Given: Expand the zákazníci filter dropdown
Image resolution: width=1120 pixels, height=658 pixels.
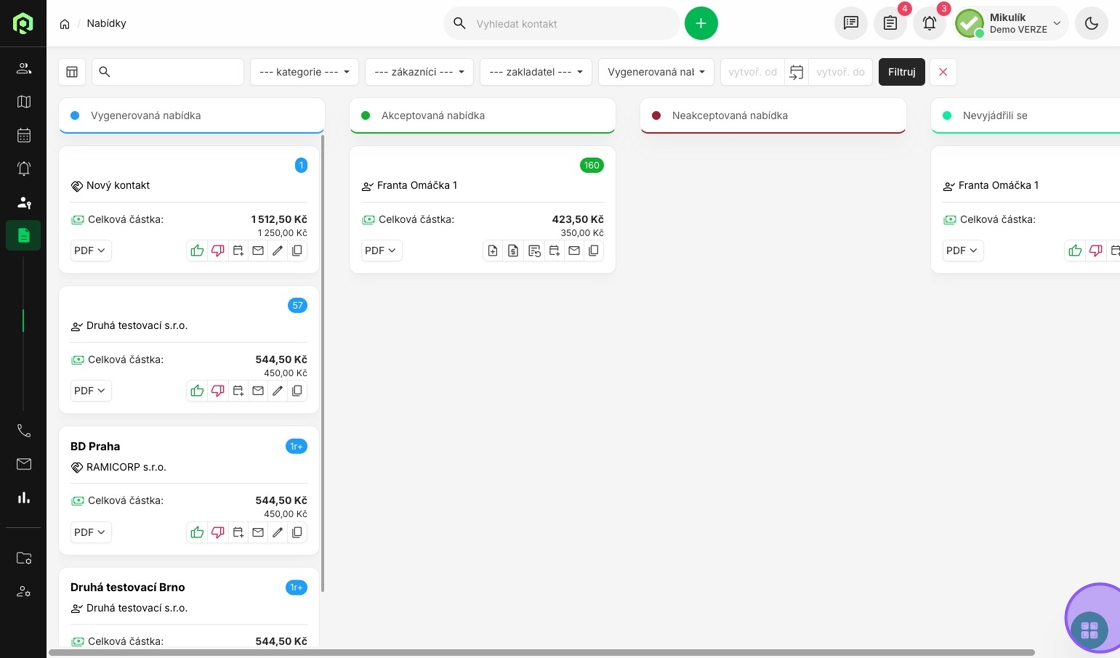Looking at the screenshot, I should click(x=419, y=72).
